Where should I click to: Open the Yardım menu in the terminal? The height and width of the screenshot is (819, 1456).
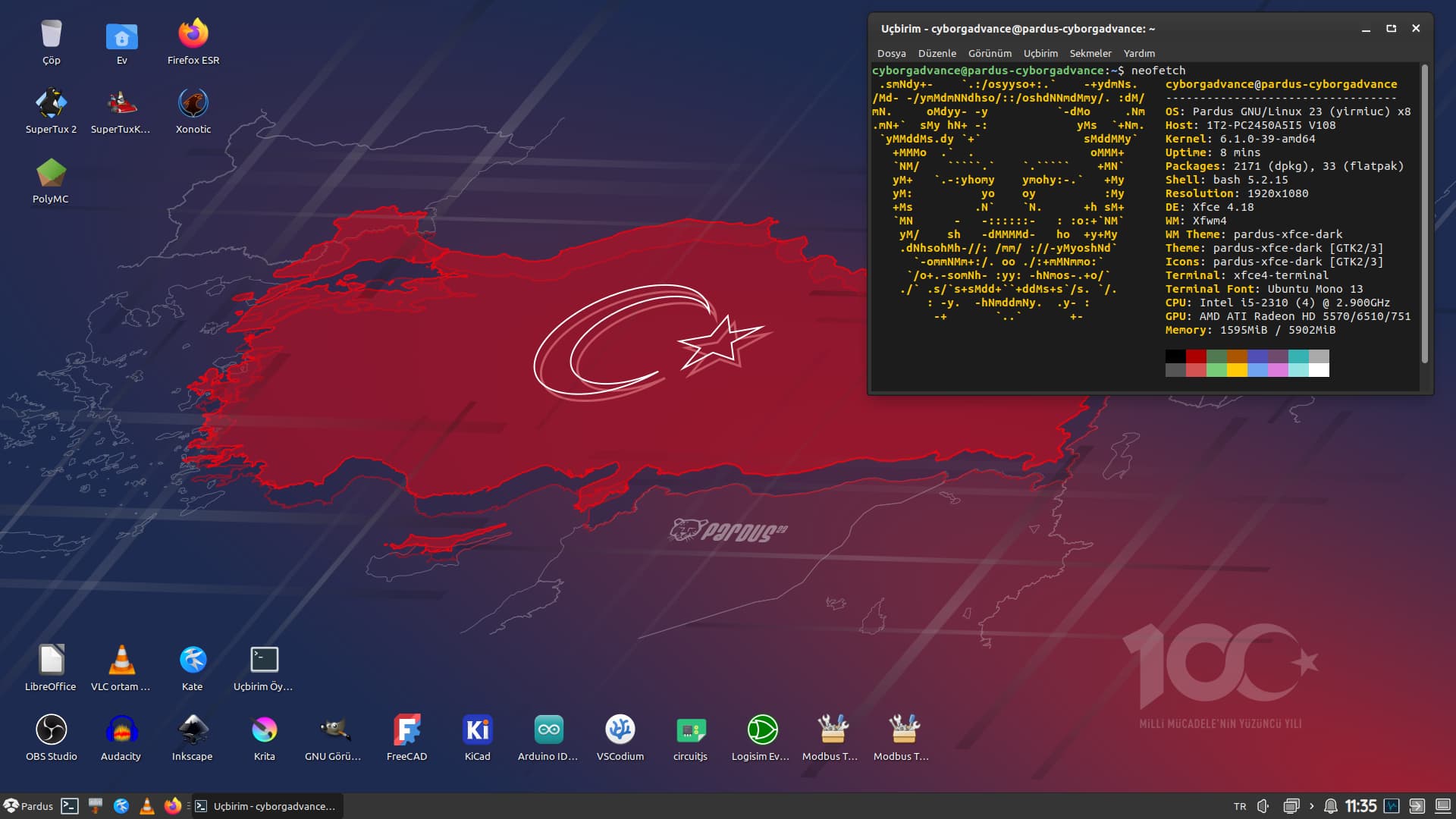tap(1139, 53)
